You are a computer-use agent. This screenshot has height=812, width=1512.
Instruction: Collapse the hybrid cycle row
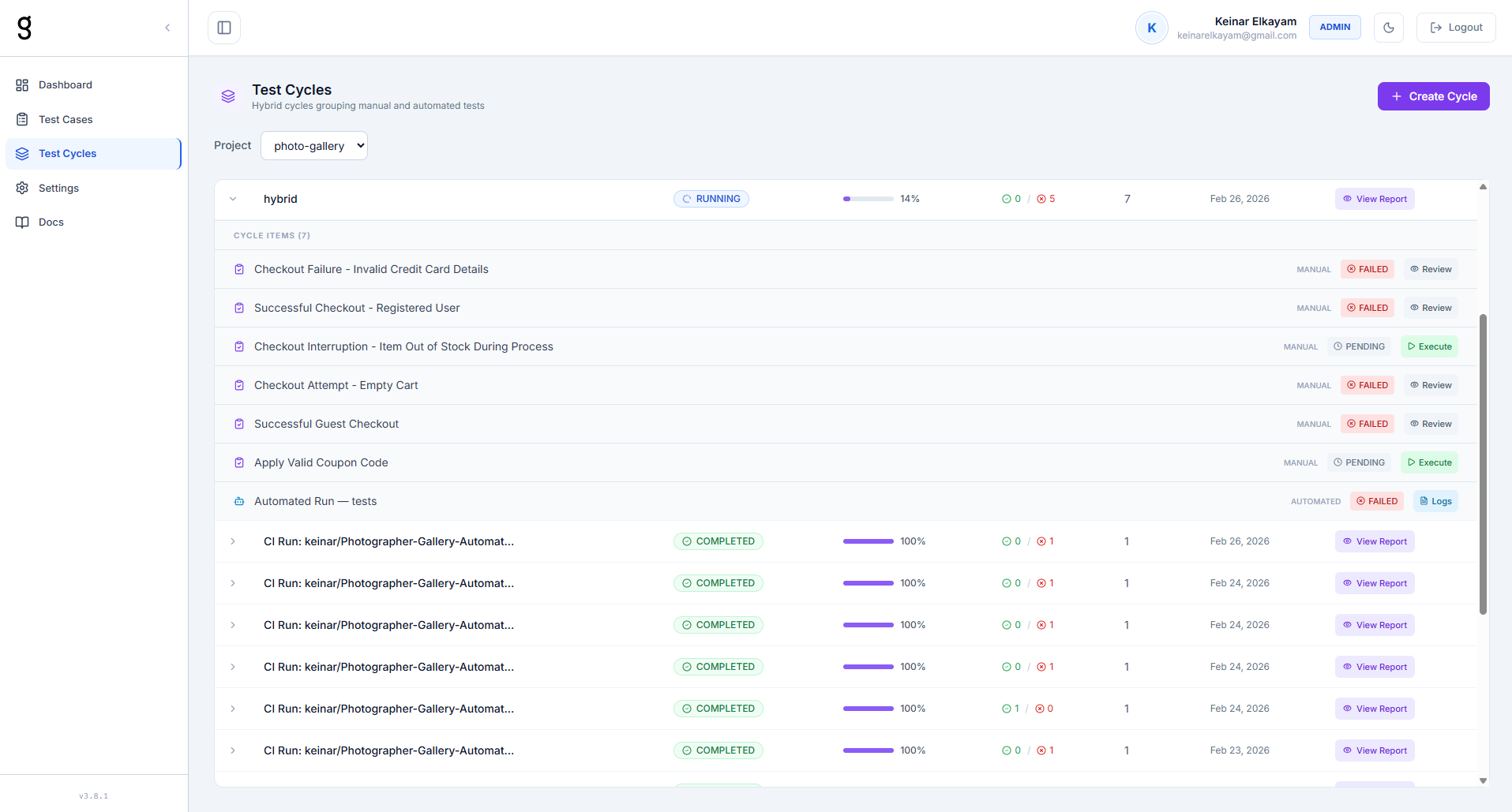pyautogui.click(x=233, y=199)
